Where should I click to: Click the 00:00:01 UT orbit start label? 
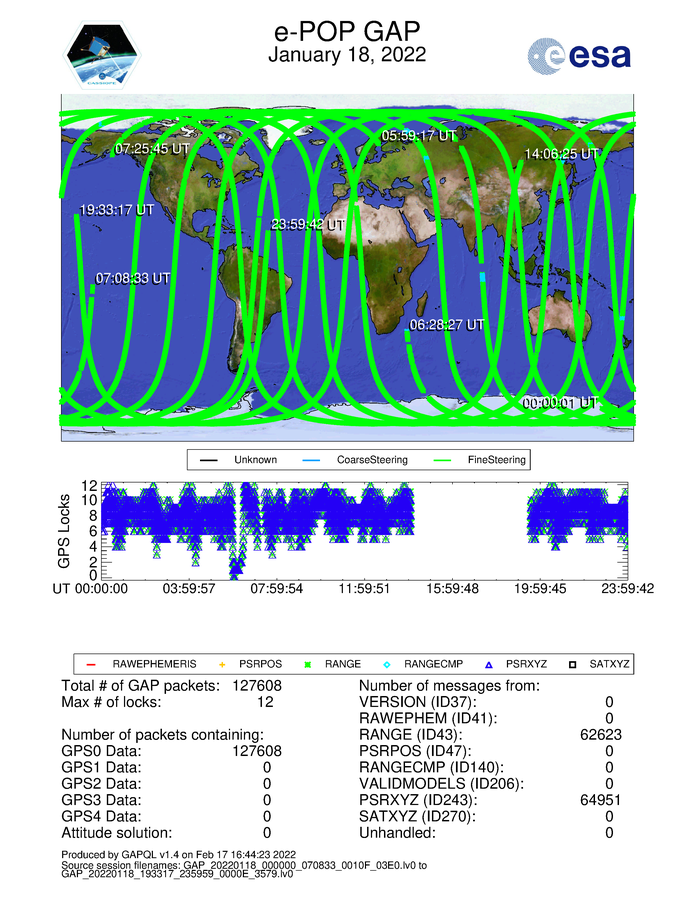pyautogui.click(x=560, y=402)
